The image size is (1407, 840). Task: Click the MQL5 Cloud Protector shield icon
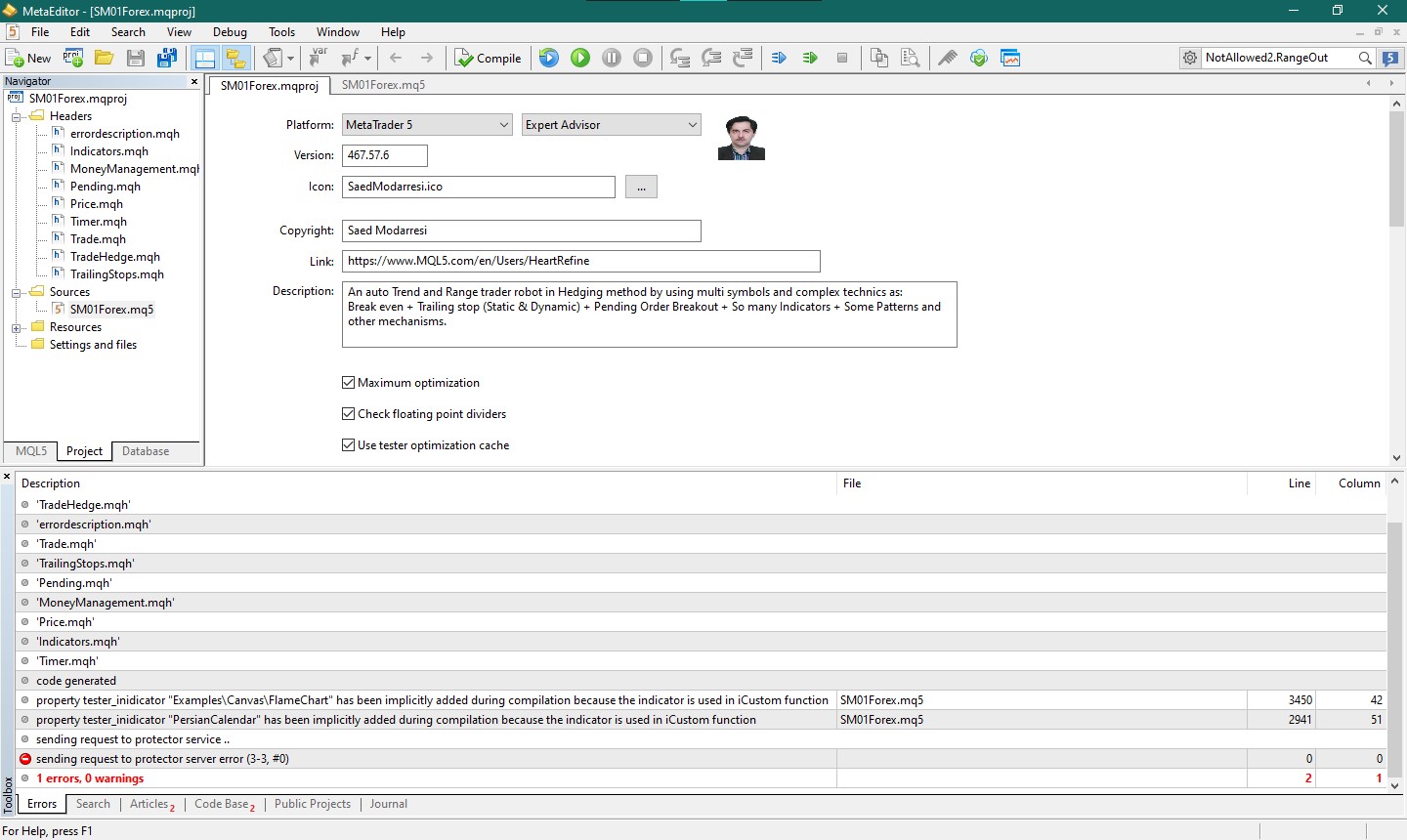pyautogui.click(x=979, y=58)
